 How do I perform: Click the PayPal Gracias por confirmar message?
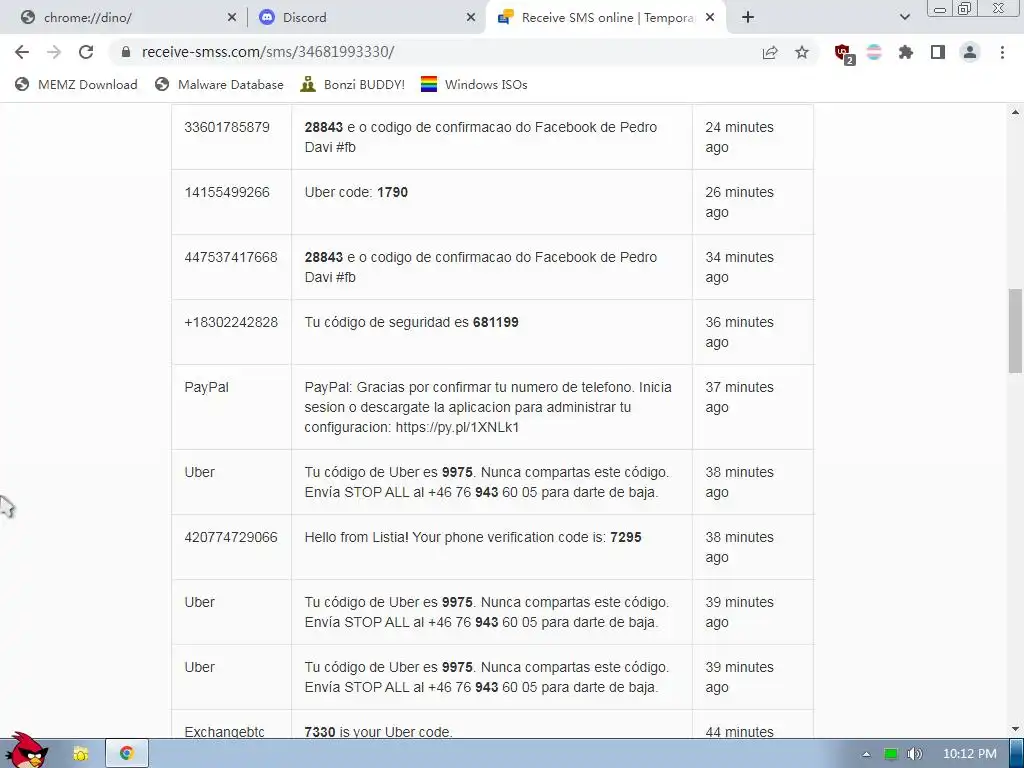[x=488, y=407]
